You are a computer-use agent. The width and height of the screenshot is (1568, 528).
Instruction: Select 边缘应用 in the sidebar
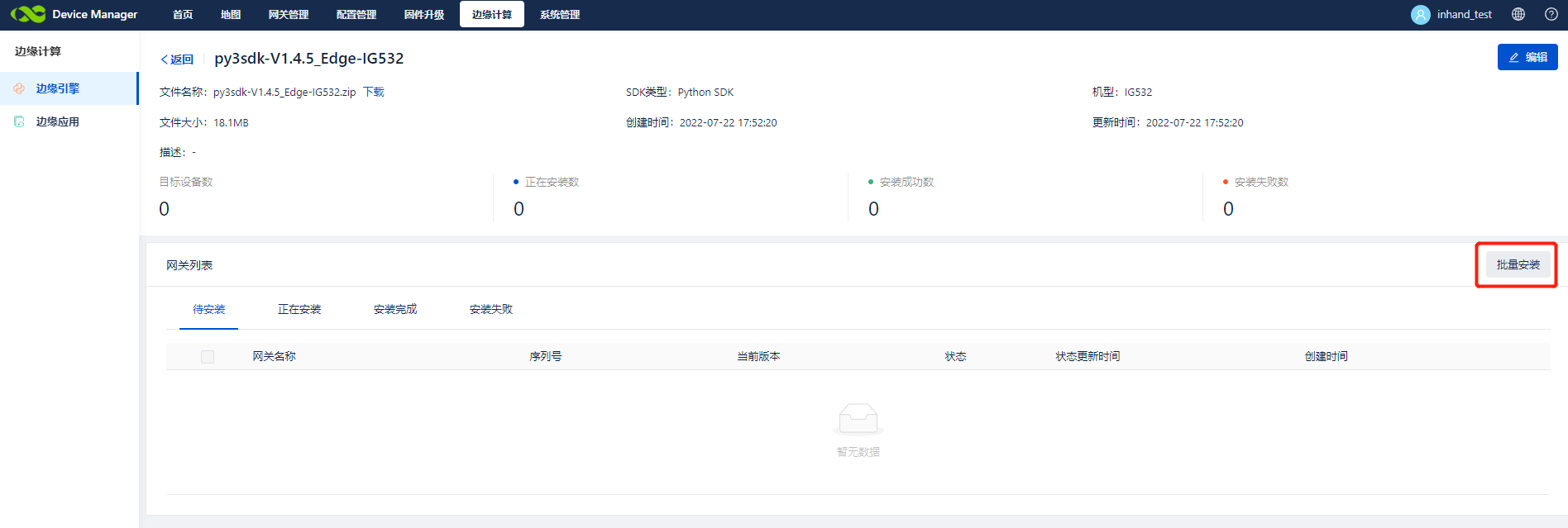(69, 121)
